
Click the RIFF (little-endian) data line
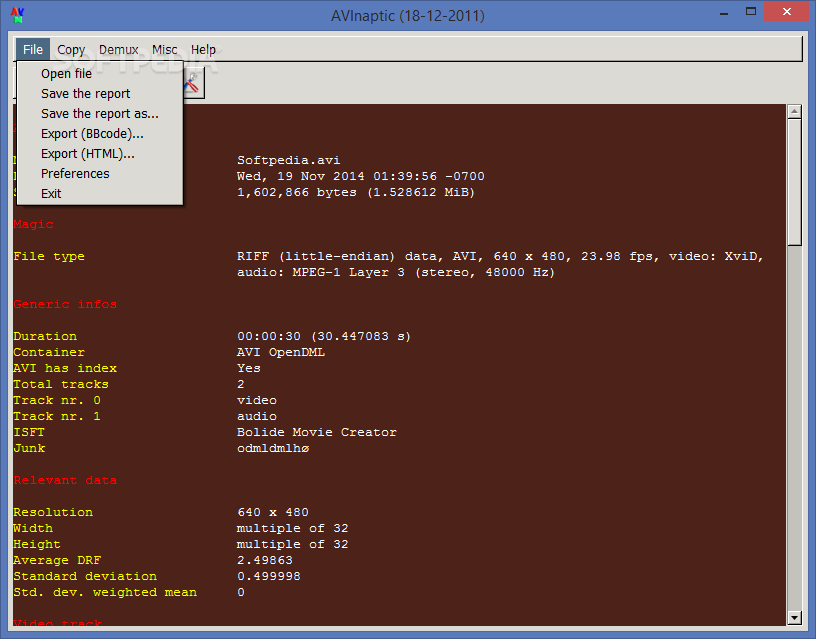pyautogui.click(x=500, y=257)
